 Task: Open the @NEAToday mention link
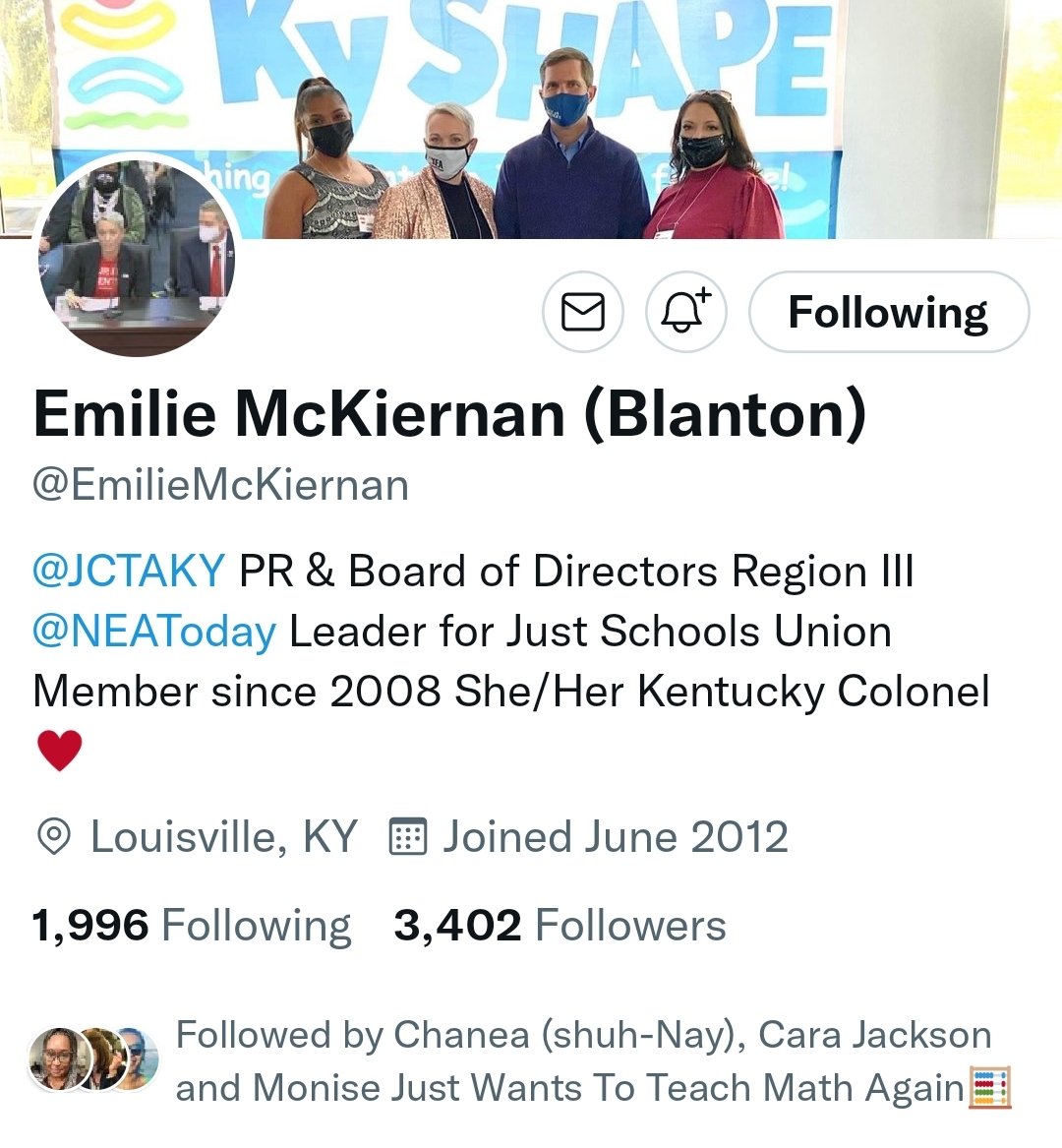[x=154, y=632]
